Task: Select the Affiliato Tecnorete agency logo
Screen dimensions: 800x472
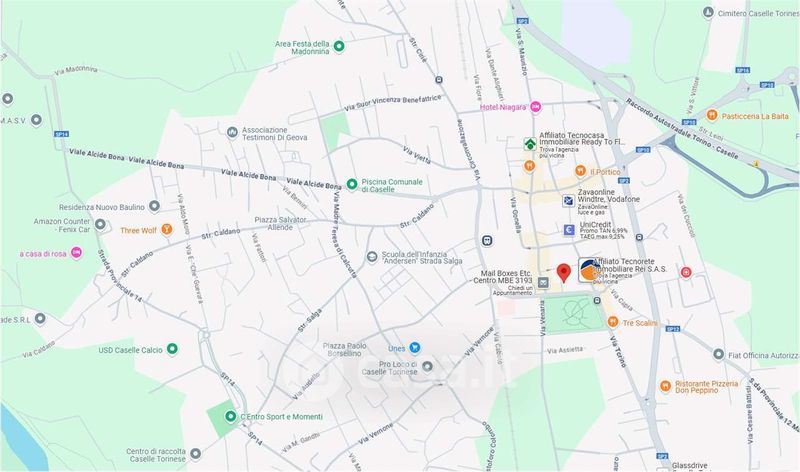Action: pyautogui.click(x=590, y=270)
